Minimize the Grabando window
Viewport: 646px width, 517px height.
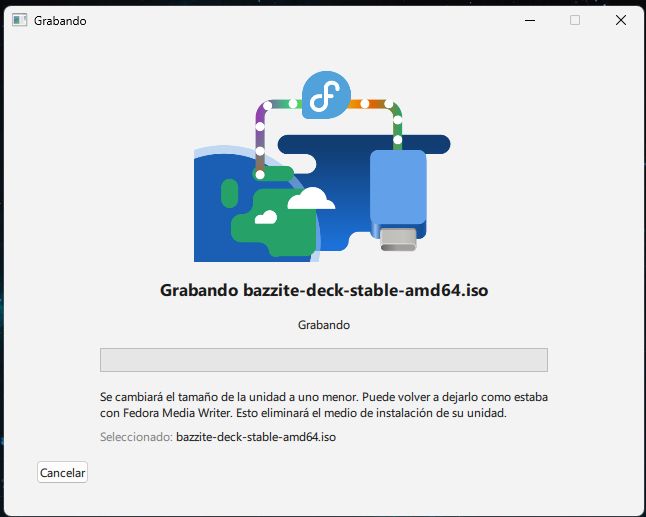[x=530, y=20]
